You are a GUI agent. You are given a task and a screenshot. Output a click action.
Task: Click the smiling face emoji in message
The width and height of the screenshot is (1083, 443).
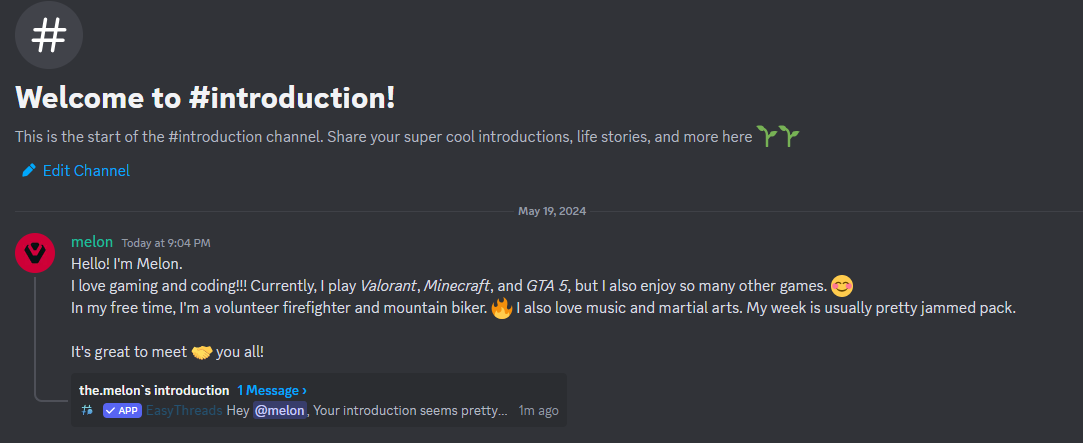(x=842, y=286)
